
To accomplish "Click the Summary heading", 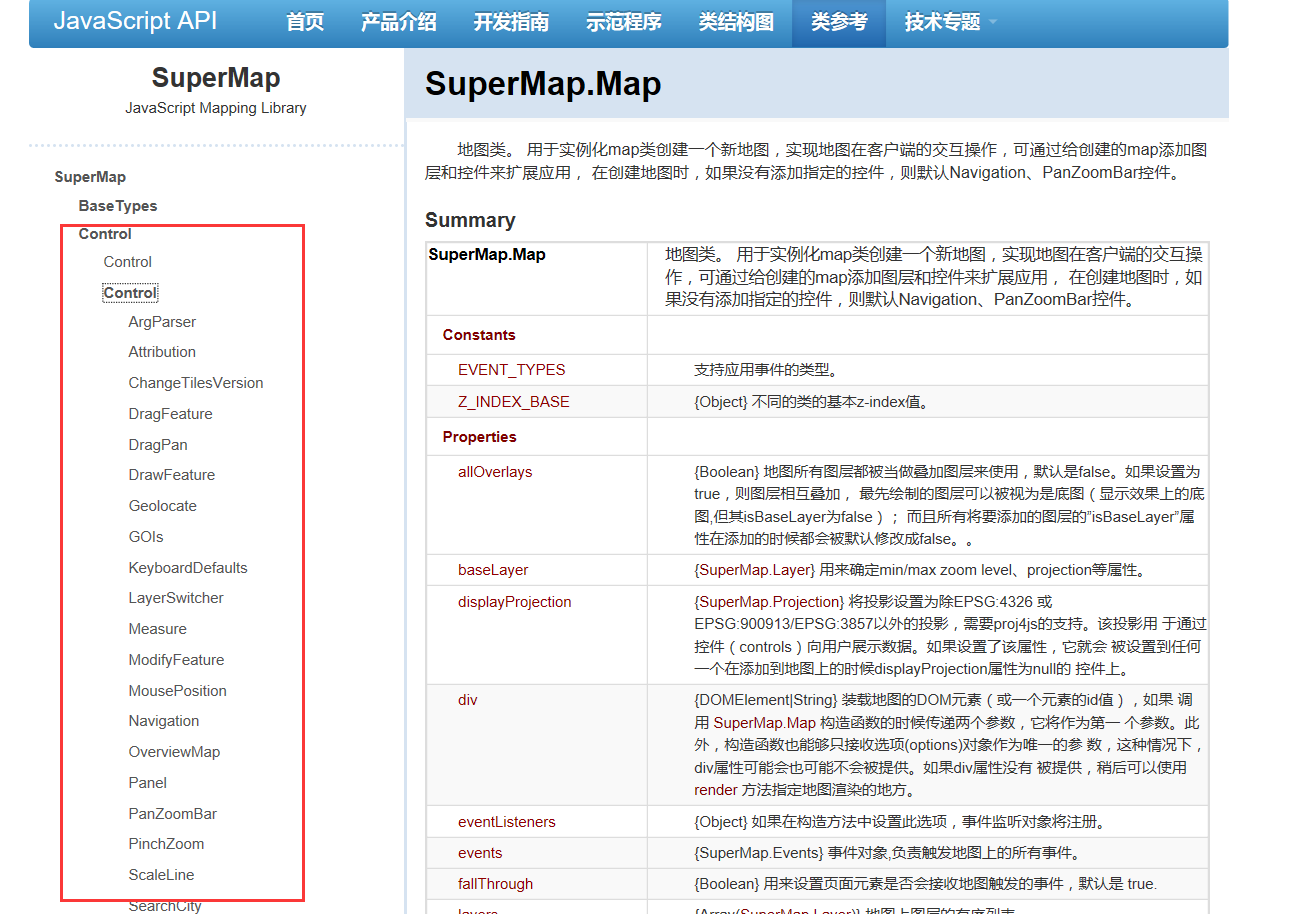I will tap(470, 220).
